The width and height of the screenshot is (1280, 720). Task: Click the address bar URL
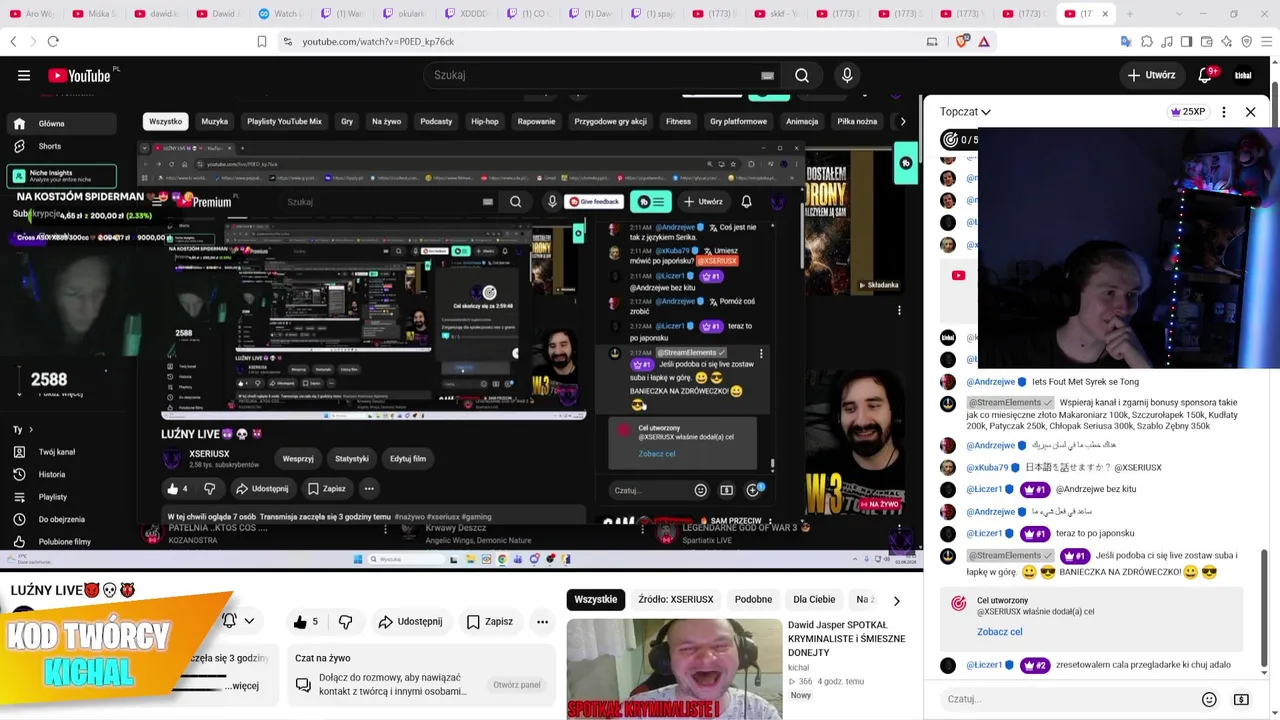tap(378, 41)
